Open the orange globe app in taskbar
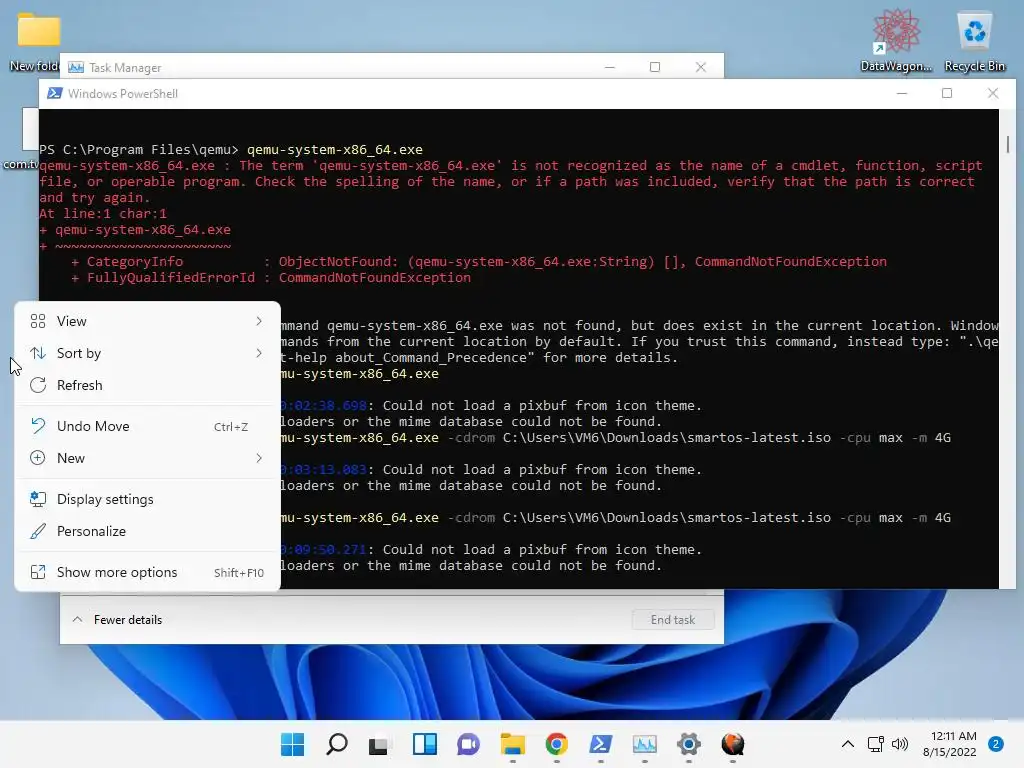This screenshot has height=768, width=1024. click(733, 744)
